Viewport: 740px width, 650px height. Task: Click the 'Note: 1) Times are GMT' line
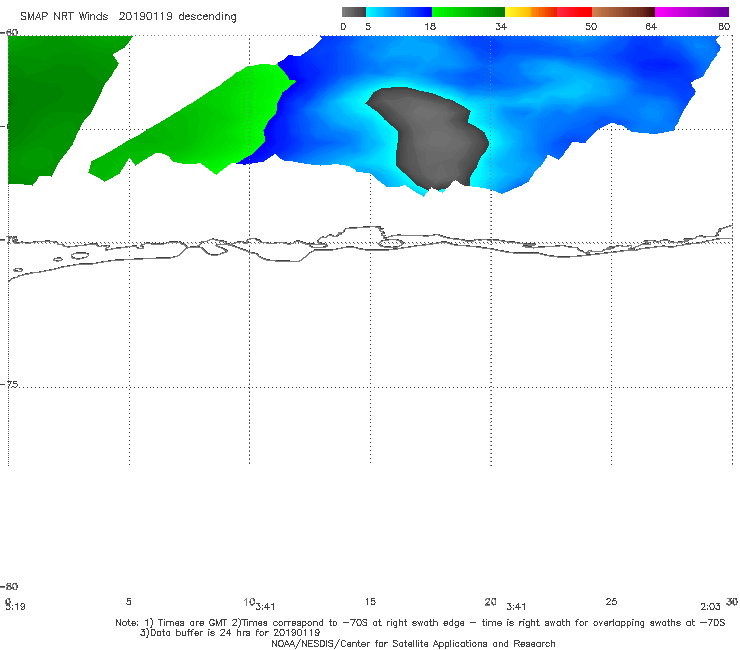[420, 623]
